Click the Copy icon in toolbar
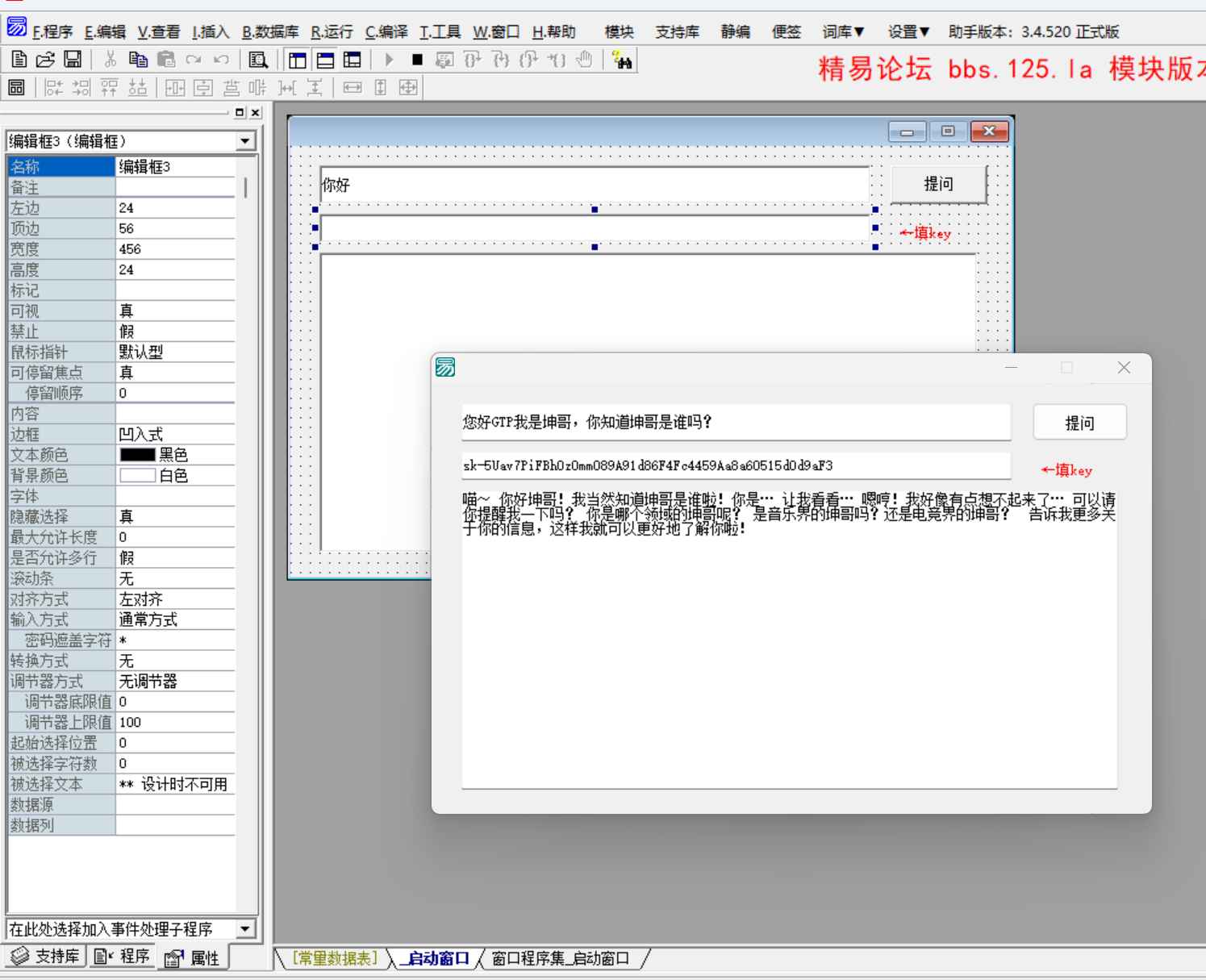1206x980 pixels. pos(138,60)
